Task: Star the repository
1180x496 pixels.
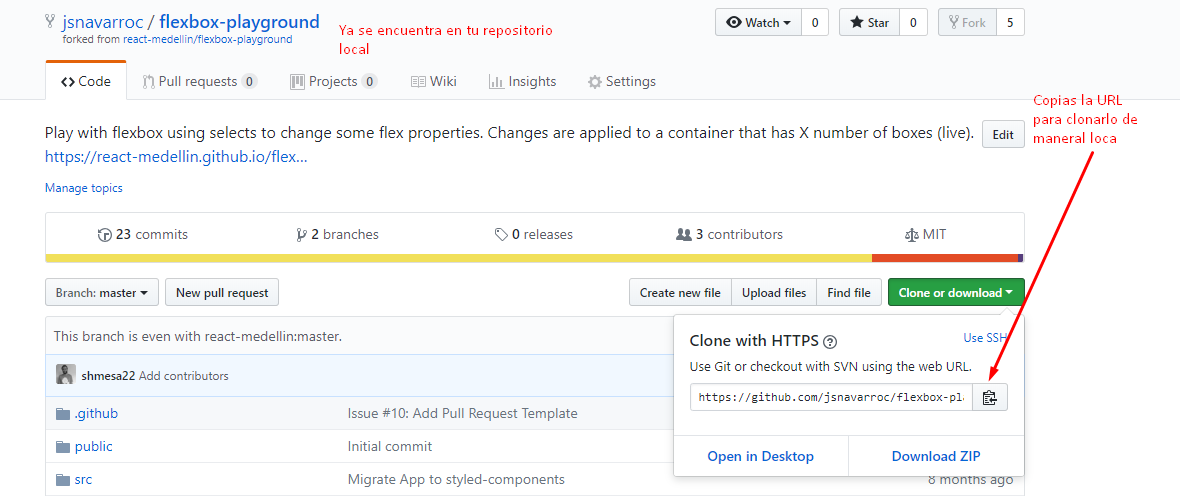Action: (x=869, y=23)
